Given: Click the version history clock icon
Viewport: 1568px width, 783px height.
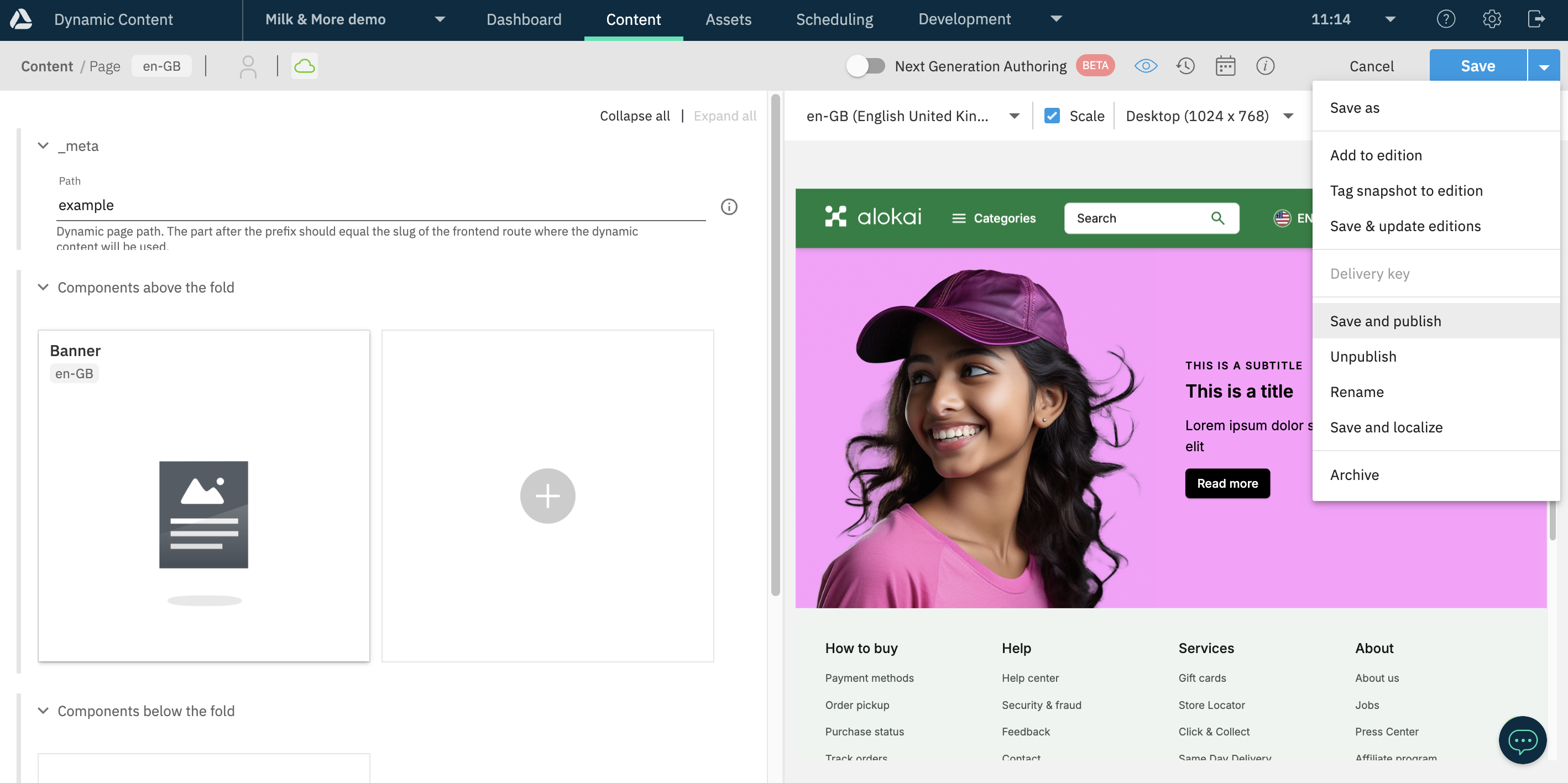Looking at the screenshot, I should pyautogui.click(x=1184, y=66).
